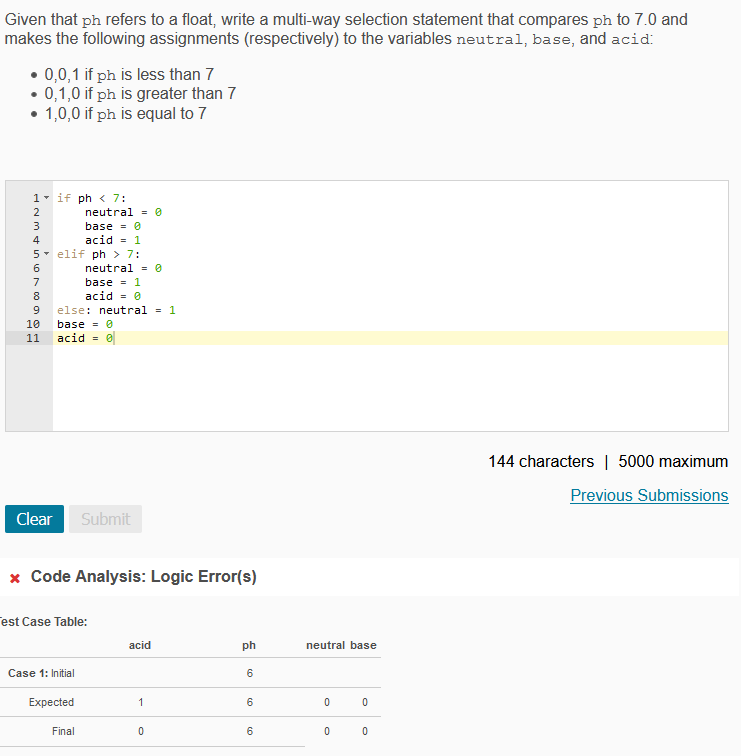This screenshot has height=756, width=741.
Task: Click 'acid = 0' on line 8
Action: pos(113,296)
